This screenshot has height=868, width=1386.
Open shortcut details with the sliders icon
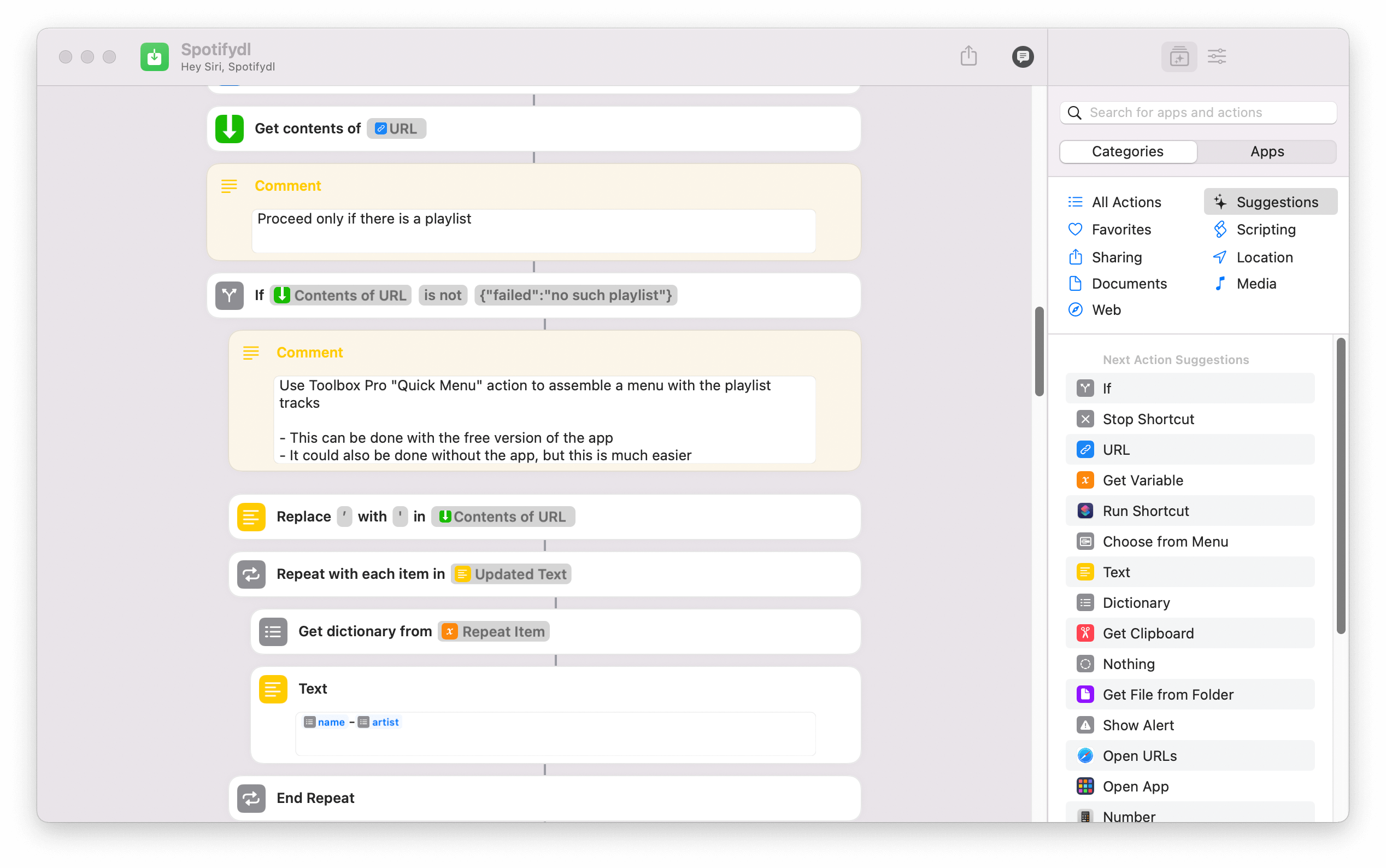1217,56
